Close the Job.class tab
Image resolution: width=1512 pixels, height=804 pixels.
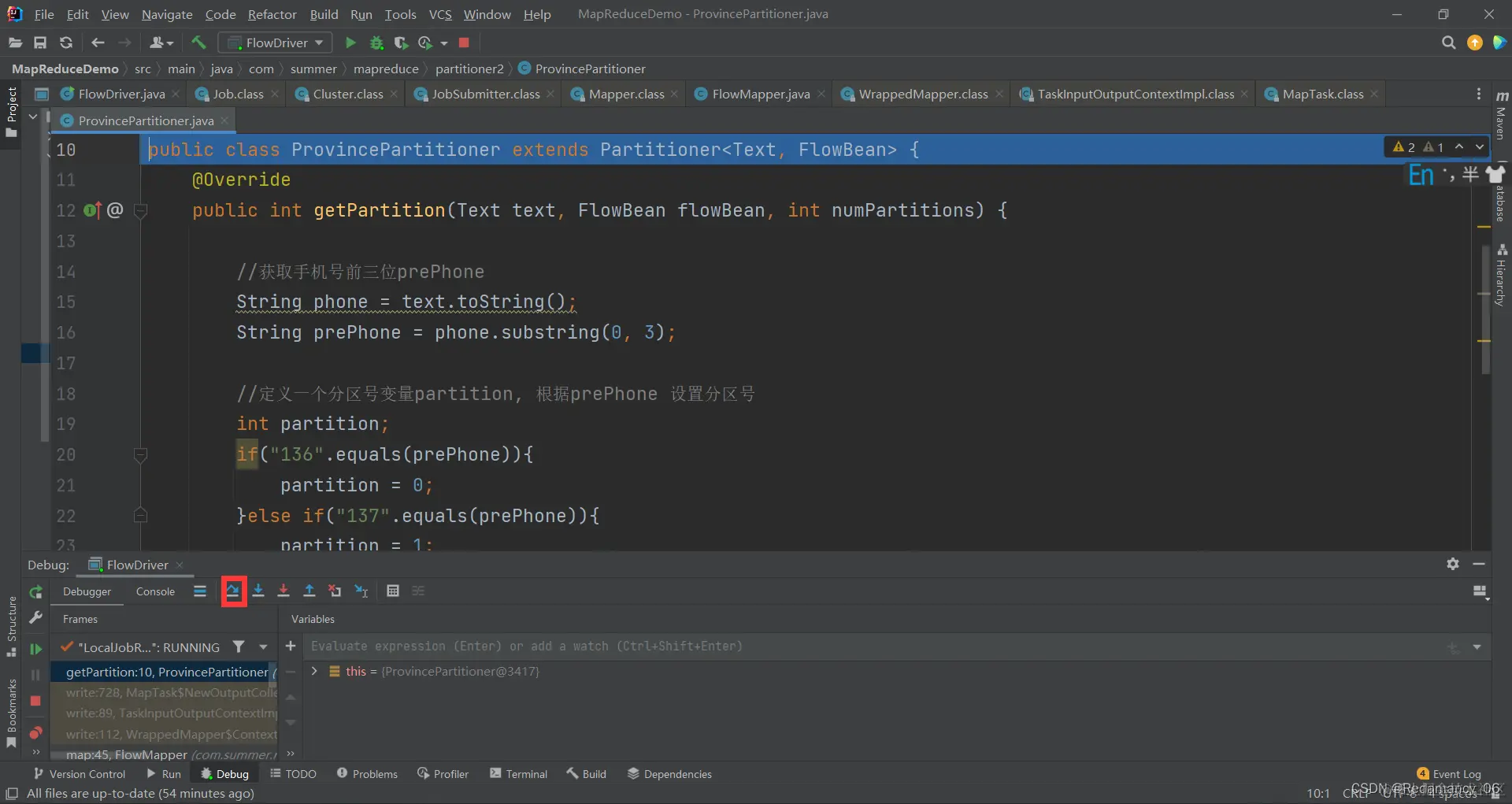tap(275, 94)
